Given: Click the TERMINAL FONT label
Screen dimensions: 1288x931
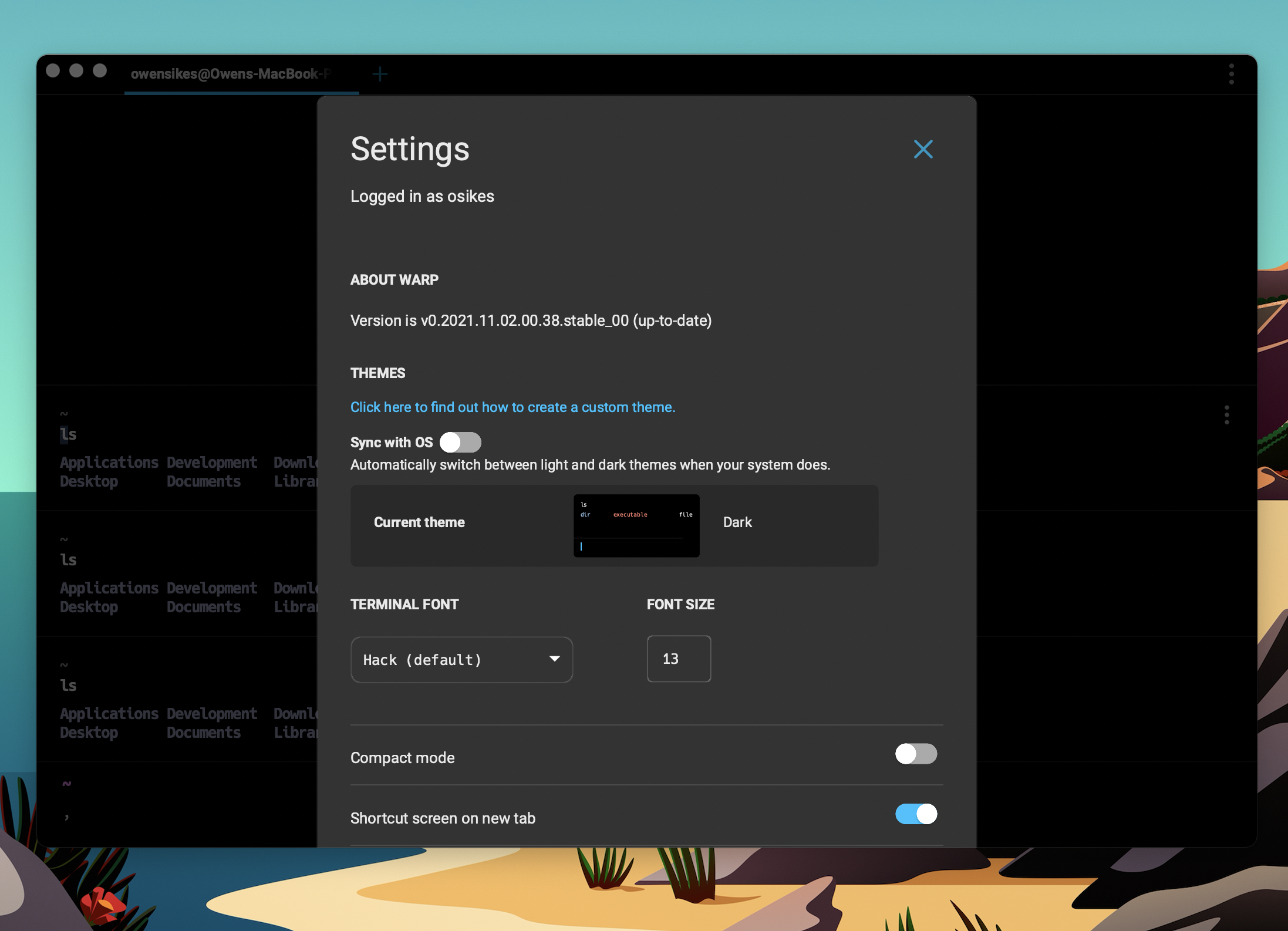Looking at the screenshot, I should pos(404,605).
